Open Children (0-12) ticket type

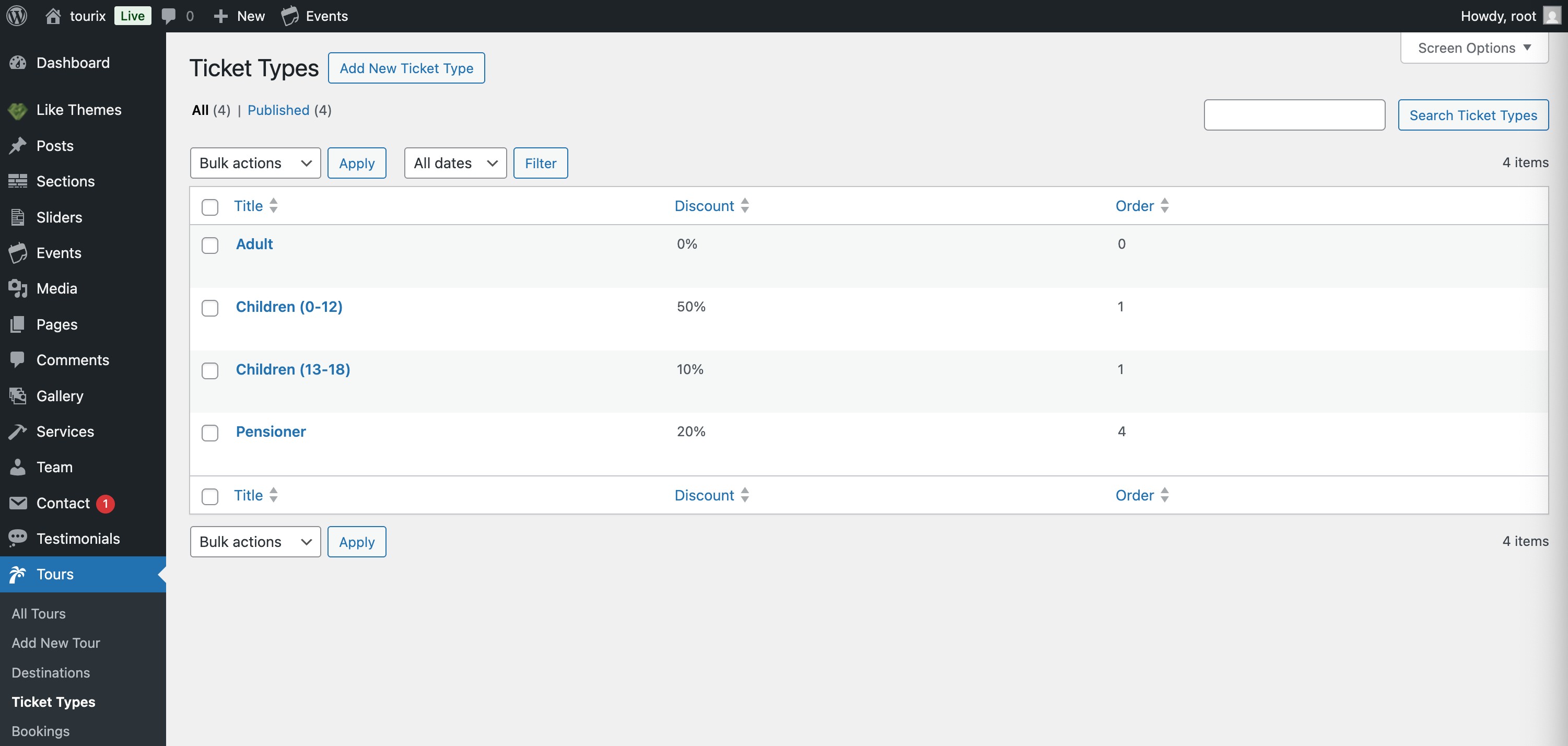coord(289,306)
